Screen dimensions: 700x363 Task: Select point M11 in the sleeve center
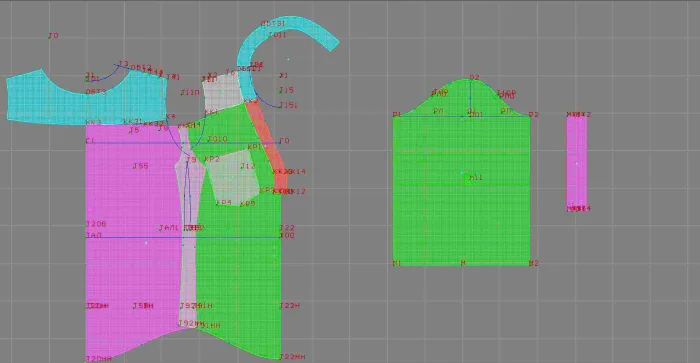[476, 177]
